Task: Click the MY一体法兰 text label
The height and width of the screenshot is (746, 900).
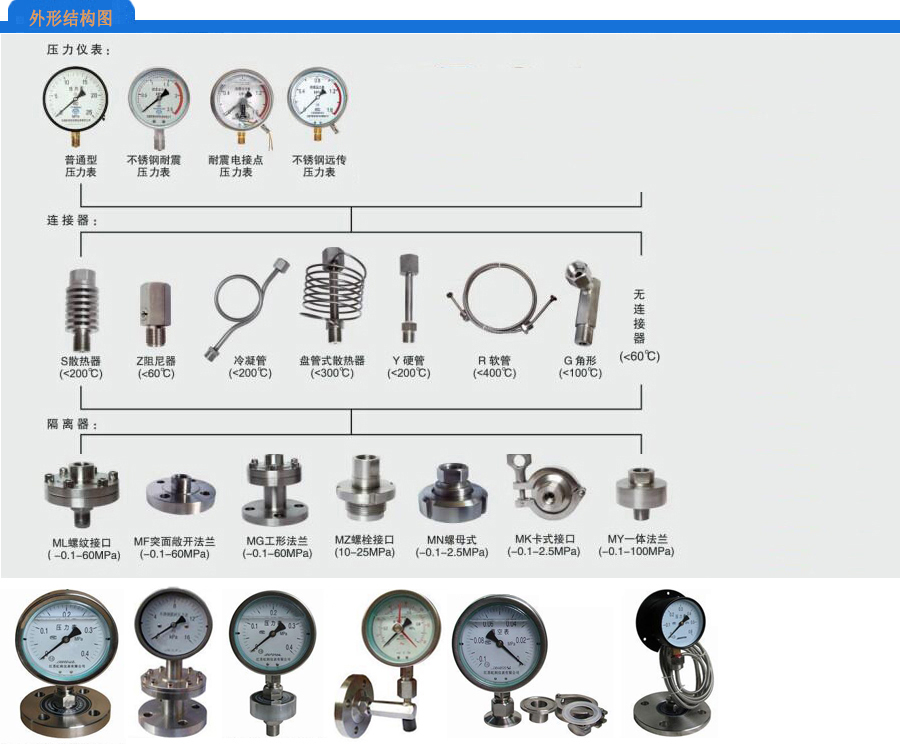Action: 636,539
